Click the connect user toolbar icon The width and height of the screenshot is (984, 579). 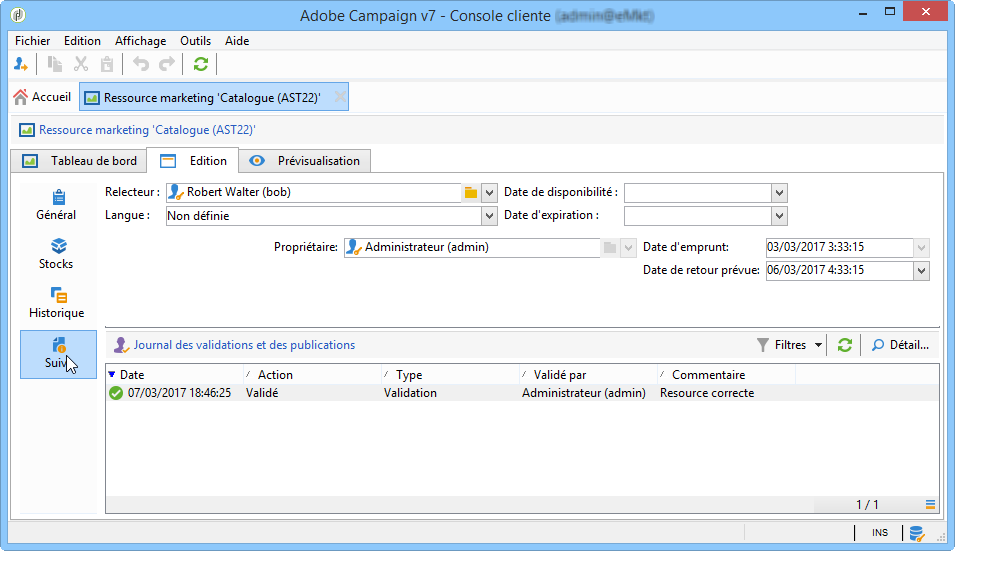tap(21, 64)
